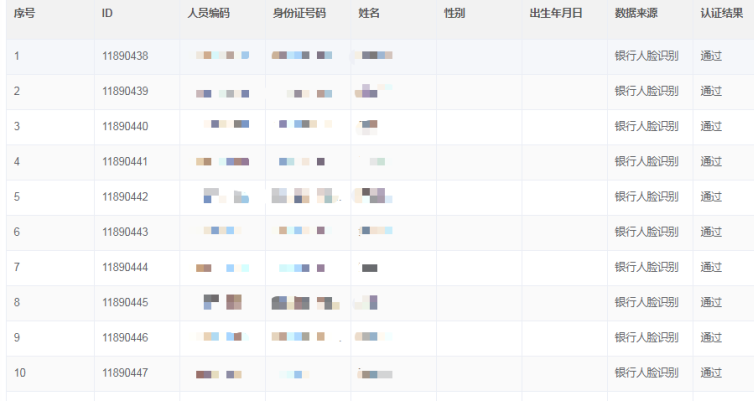The image size is (754, 402).
Task: Click the 序号 column header
Action: pos(23,13)
